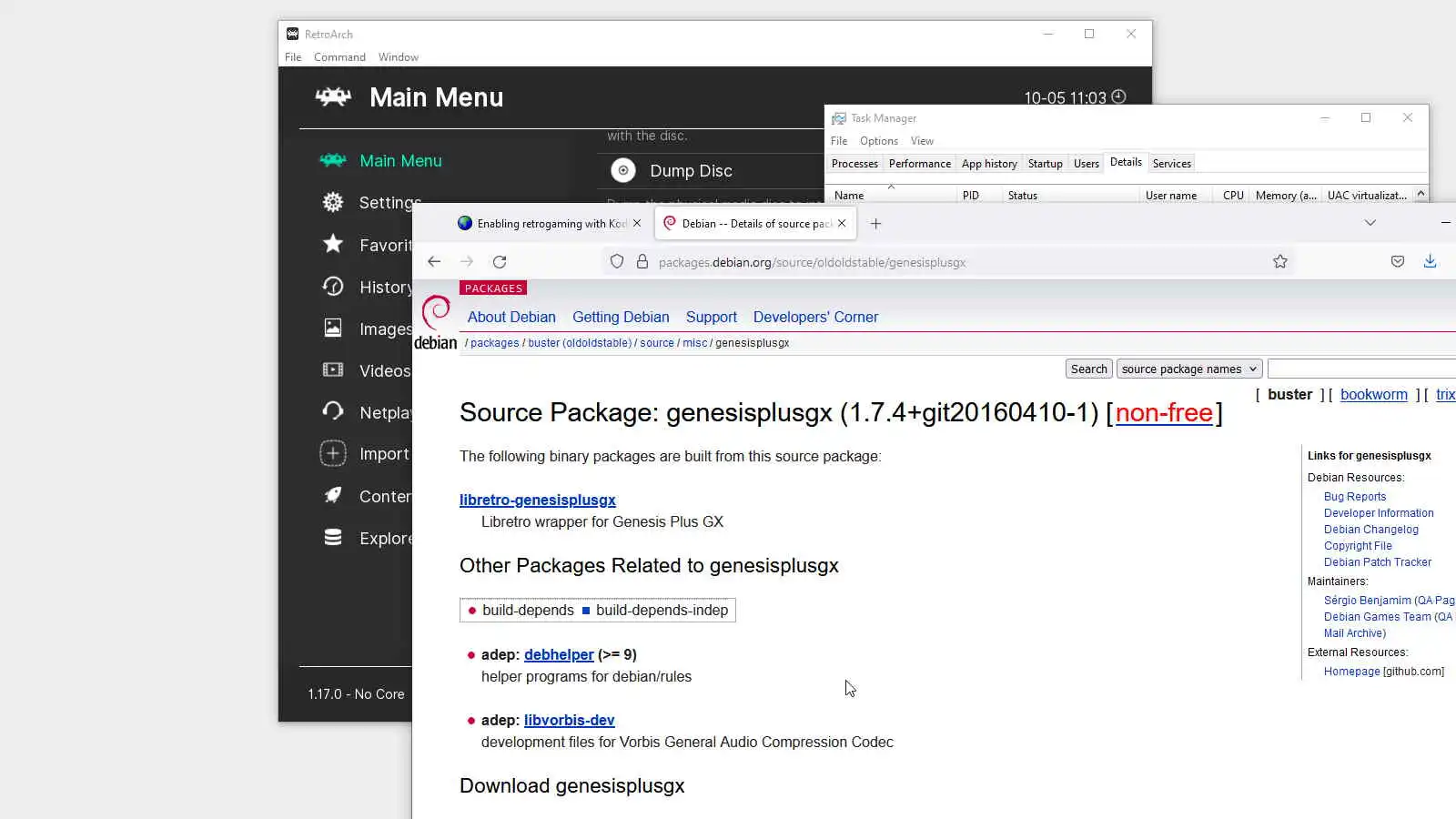Open RetroArch Command menu
This screenshot has width=1456, height=819.
pos(339,57)
